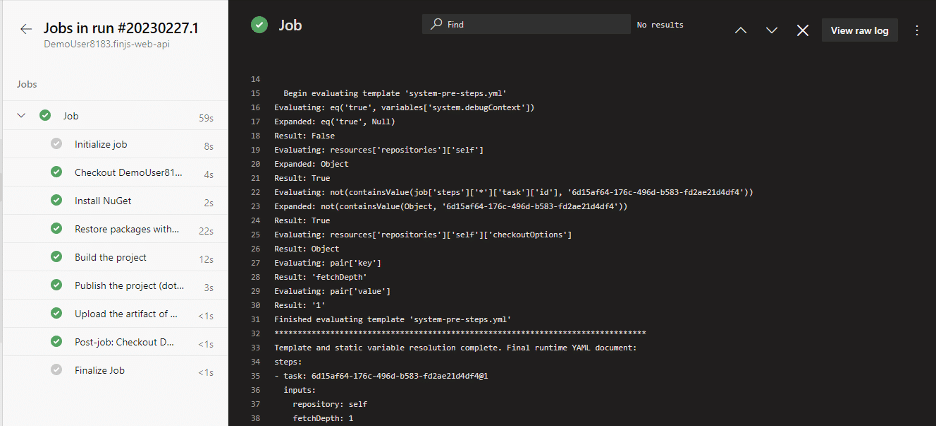Collapse the Job tree with the chevron
936x426 pixels.
20,116
